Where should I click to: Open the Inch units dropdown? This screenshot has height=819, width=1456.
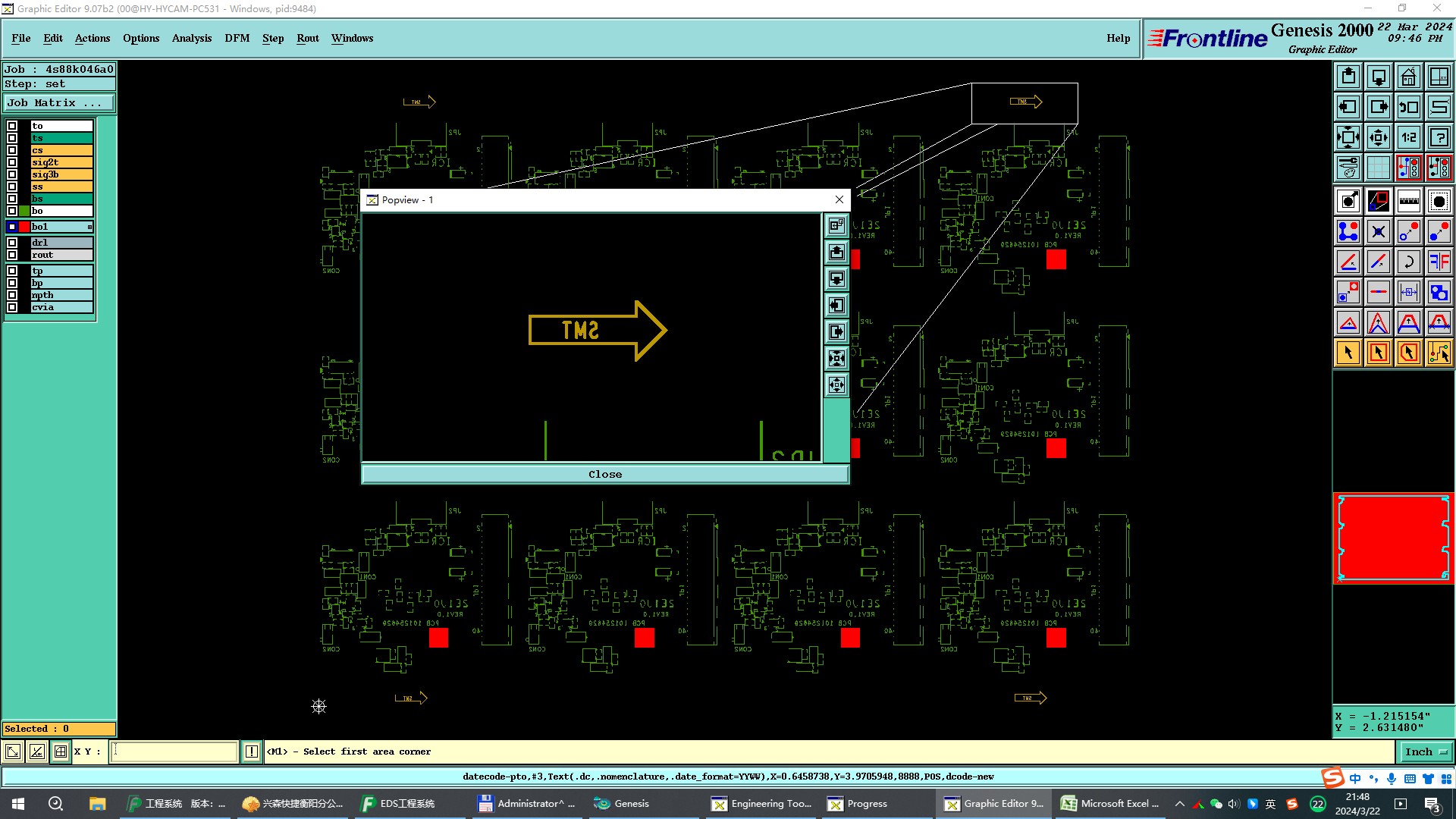1425,752
